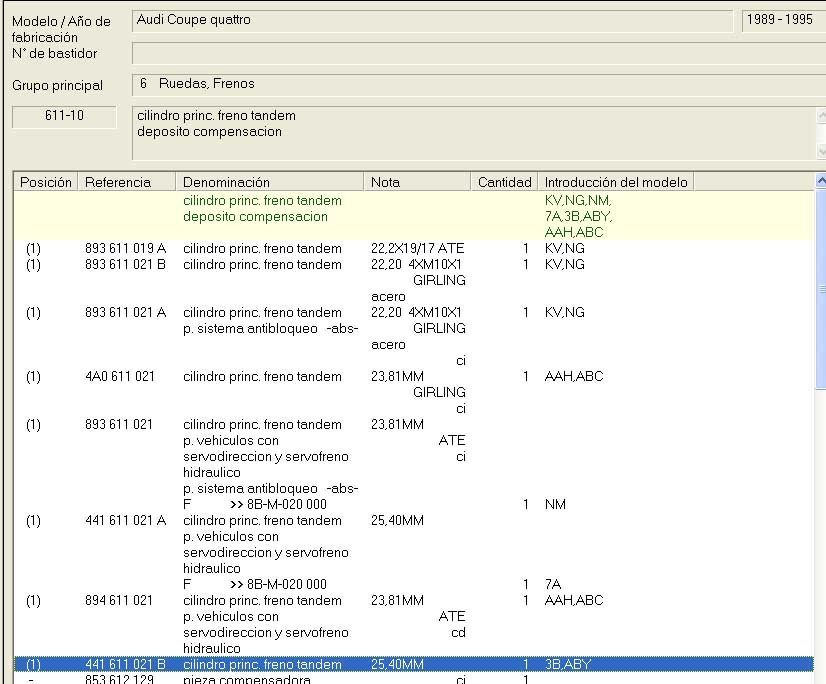Click the Cantidad column header
826x684 pixels.
[x=504, y=182]
